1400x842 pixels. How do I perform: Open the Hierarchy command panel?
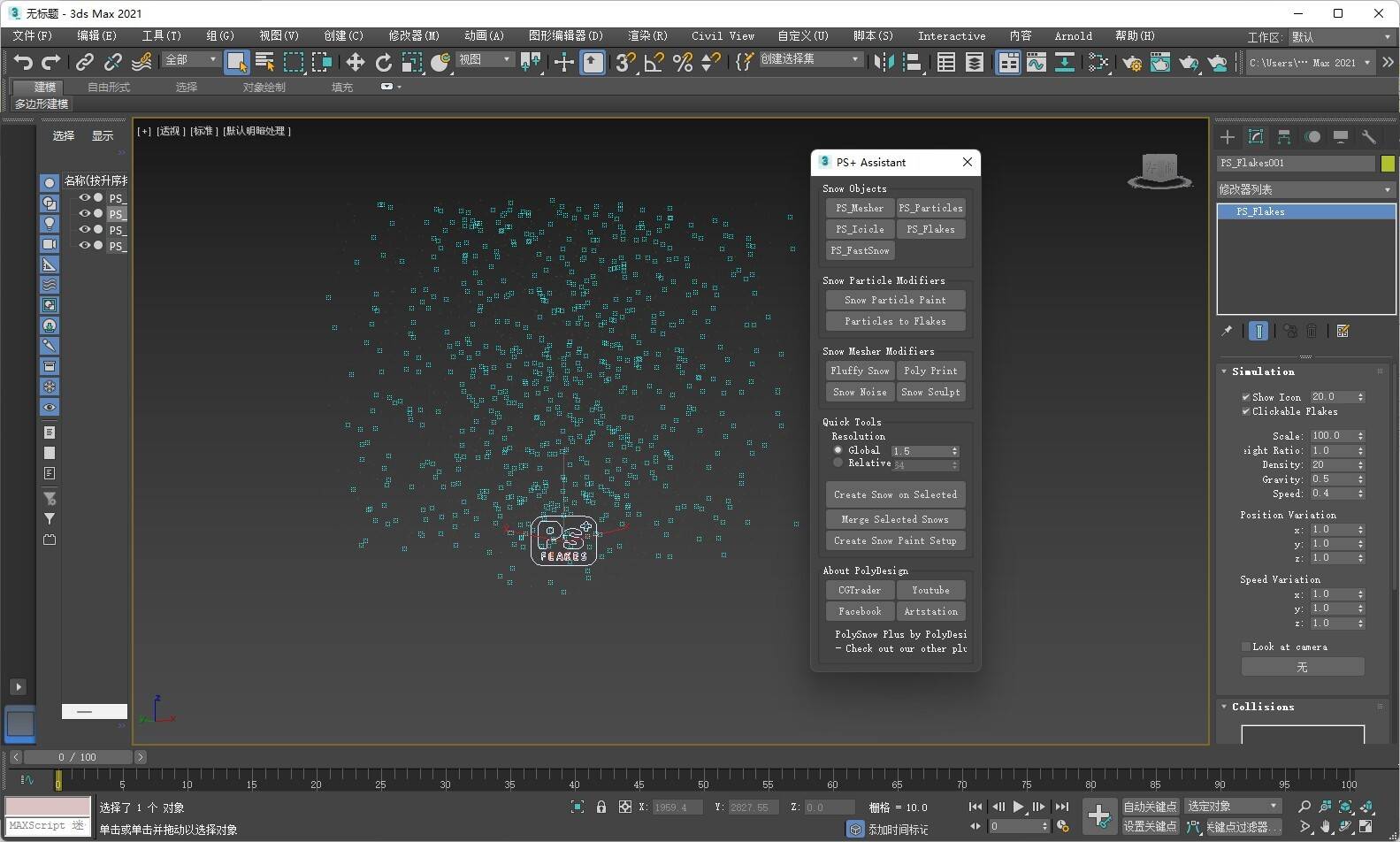1283,136
